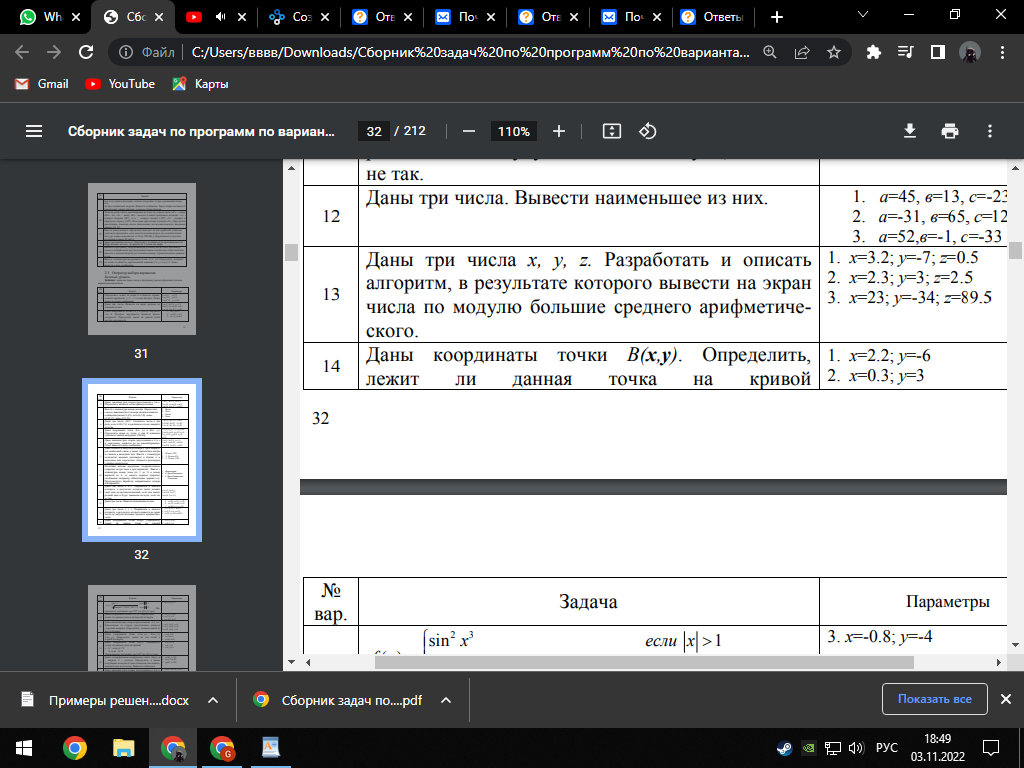Zoom in the PDF with plus
The width and height of the screenshot is (1024, 768).
pyautogui.click(x=559, y=131)
